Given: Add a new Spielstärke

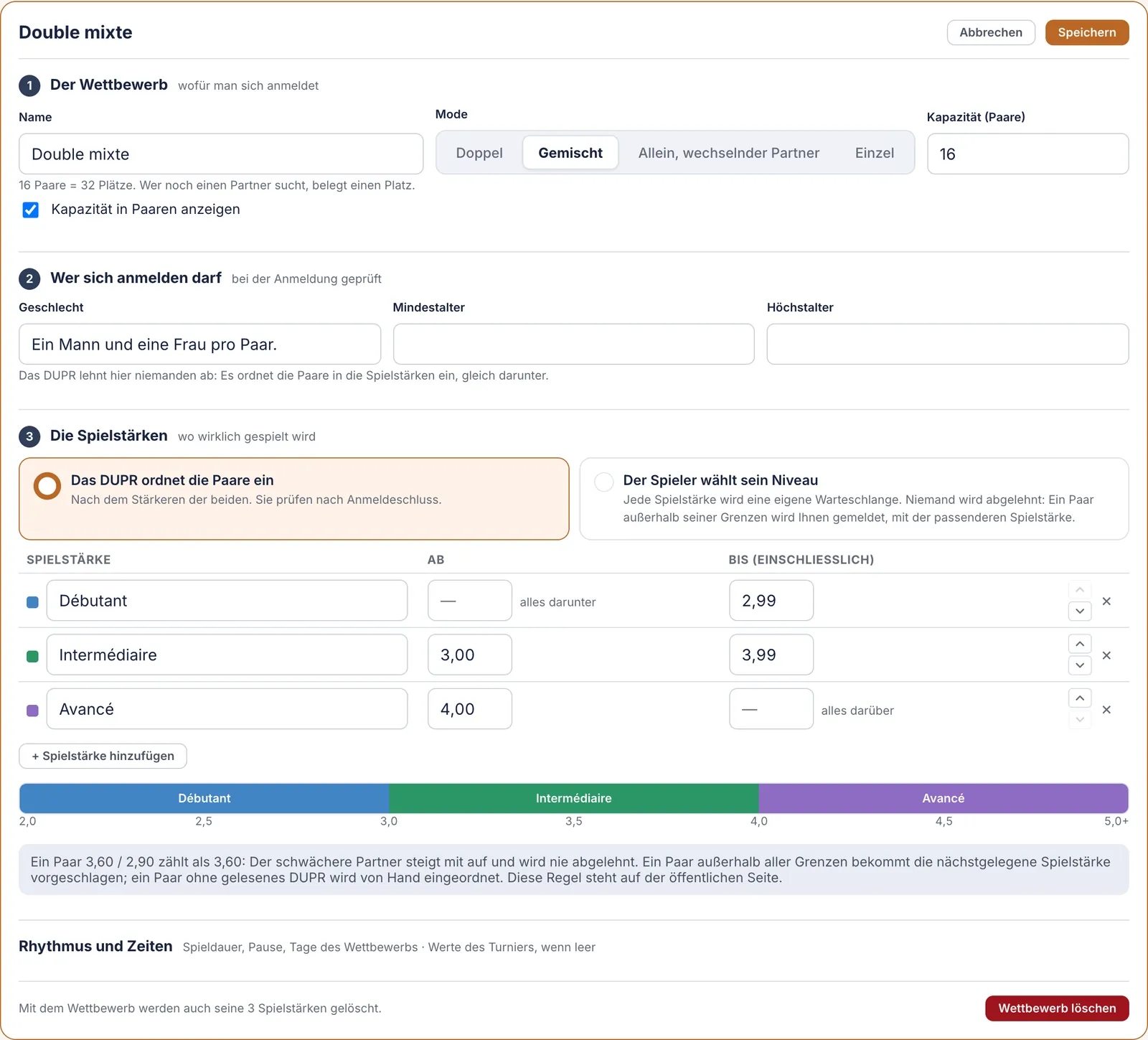Looking at the screenshot, I should point(103,756).
